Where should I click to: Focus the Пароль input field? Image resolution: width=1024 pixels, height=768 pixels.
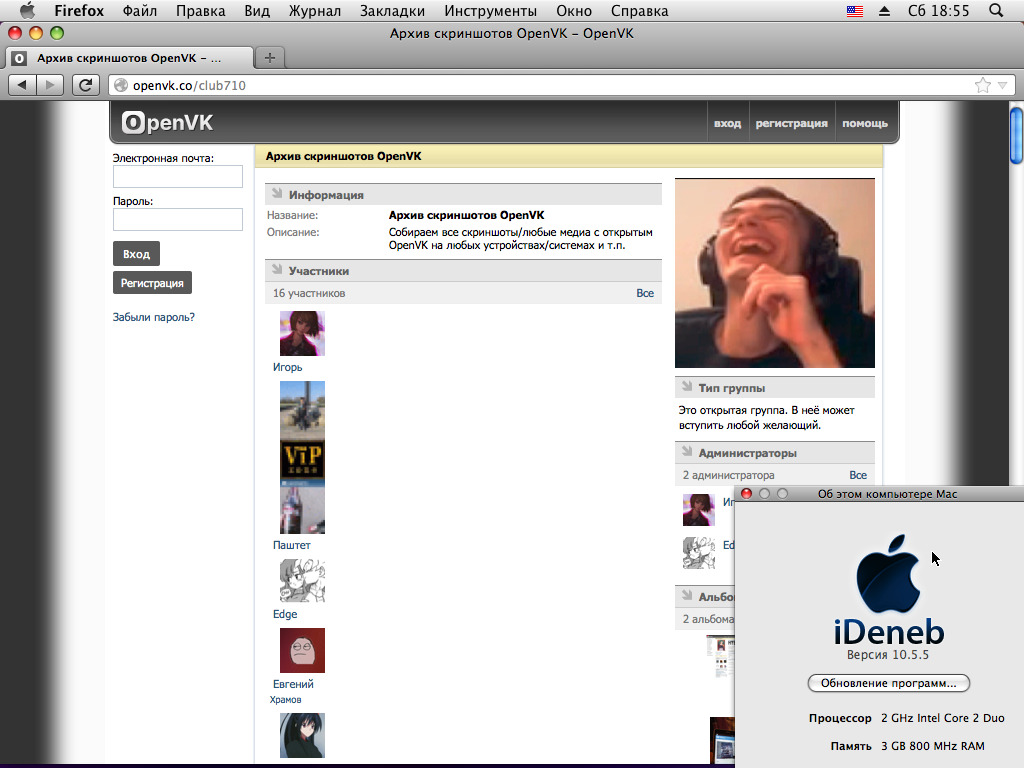(178, 219)
